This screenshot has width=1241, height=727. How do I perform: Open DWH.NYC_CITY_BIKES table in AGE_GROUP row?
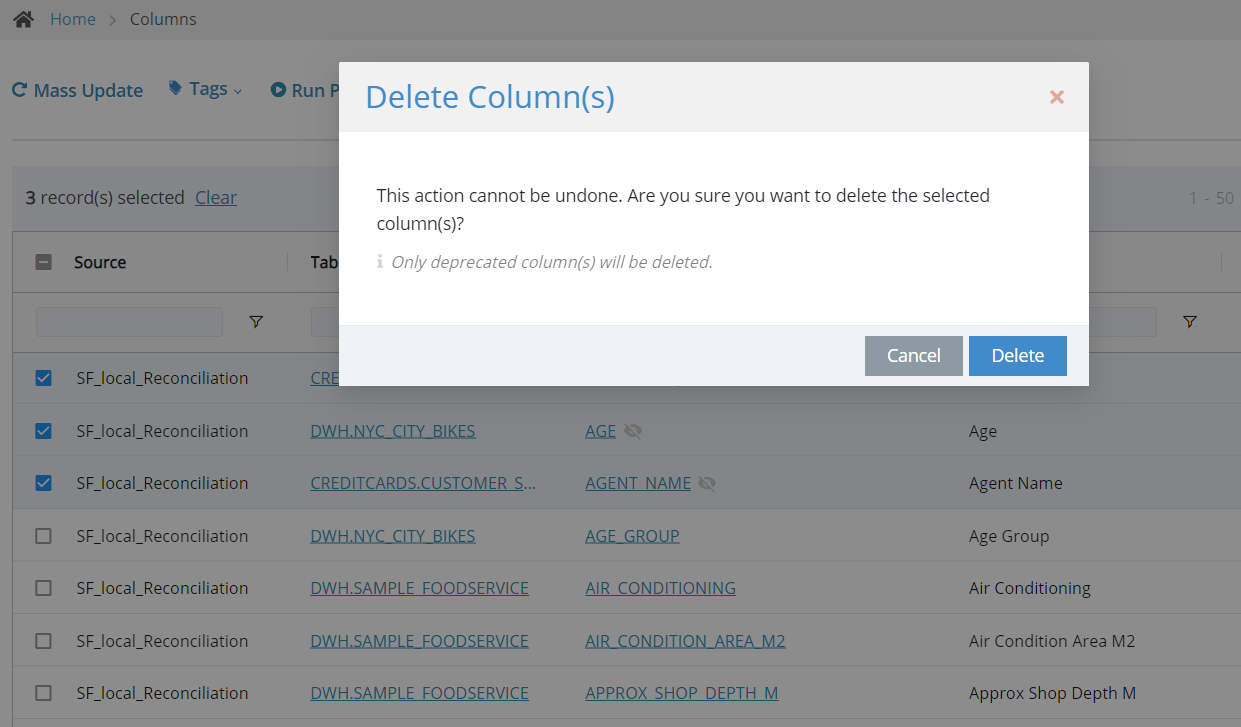(x=393, y=536)
